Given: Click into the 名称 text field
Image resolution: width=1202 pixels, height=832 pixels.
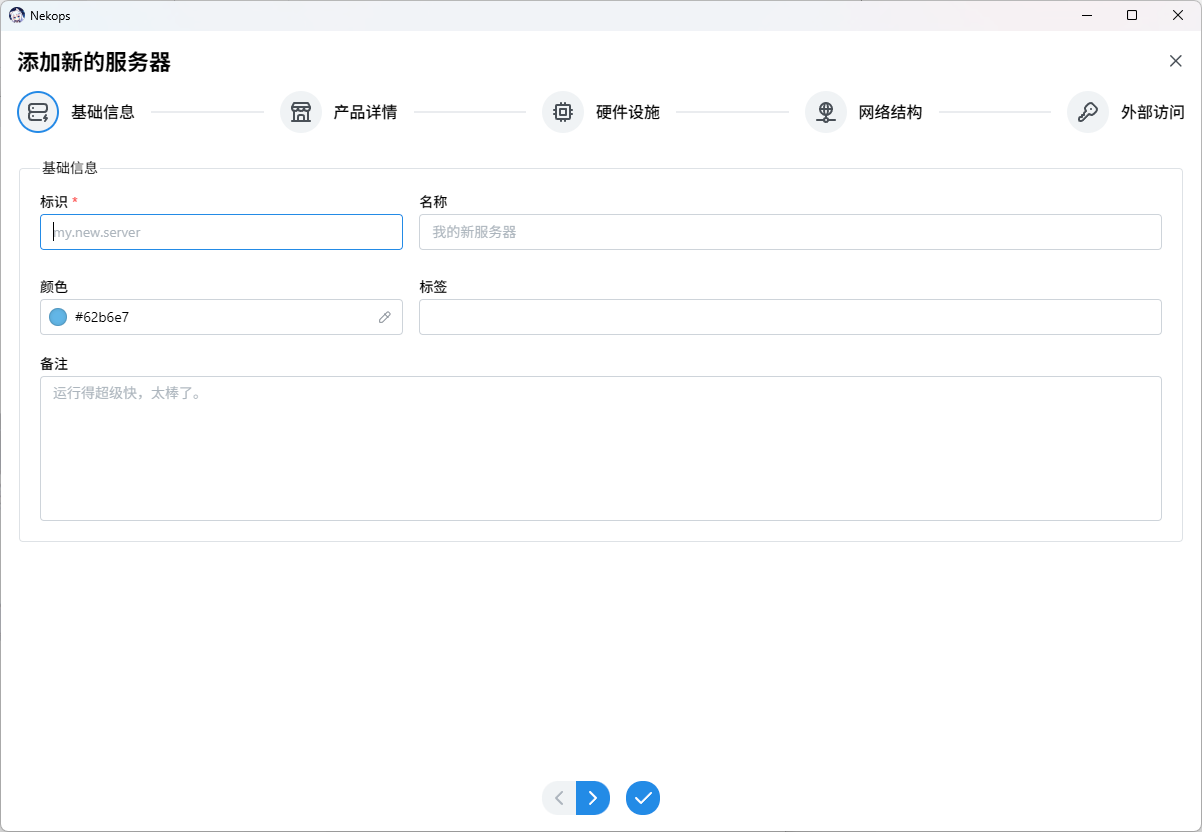Looking at the screenshot, I should tap(790, 232).
